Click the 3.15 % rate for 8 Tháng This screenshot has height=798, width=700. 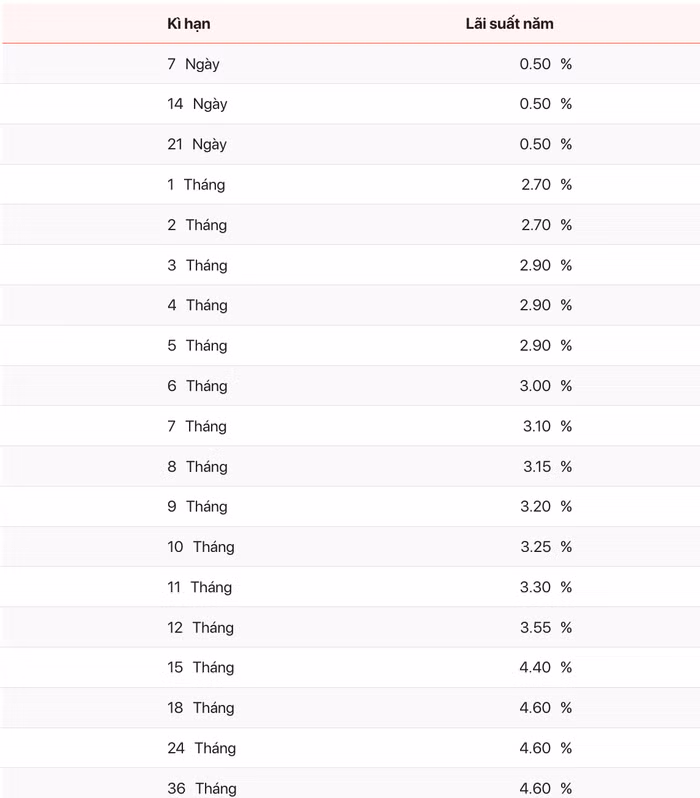[546, 467]
